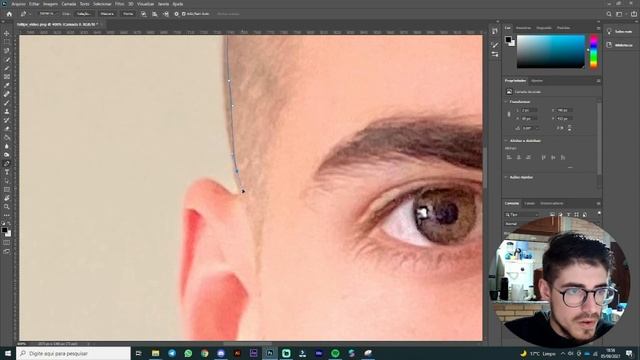Click path operations icon in options bar
This screenshot has height=360, width=640.
pyautogui.click(x=144, y=14)
